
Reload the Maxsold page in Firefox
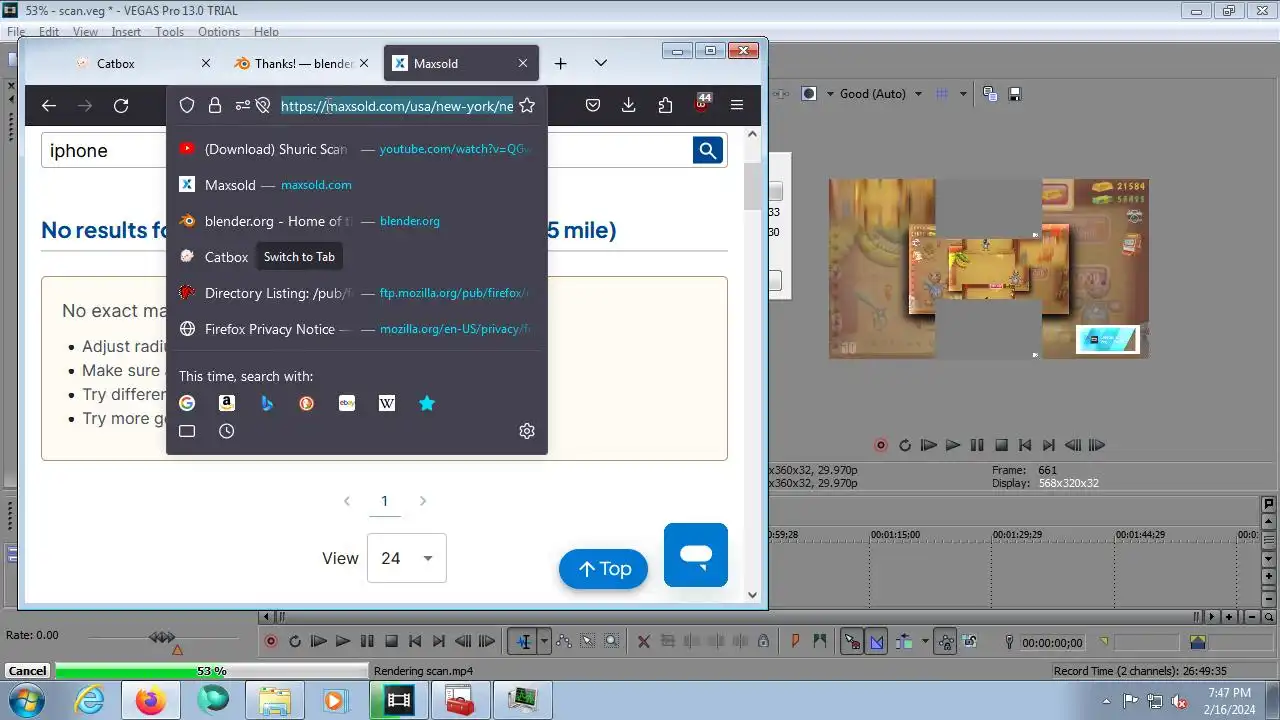coord(121,105)
